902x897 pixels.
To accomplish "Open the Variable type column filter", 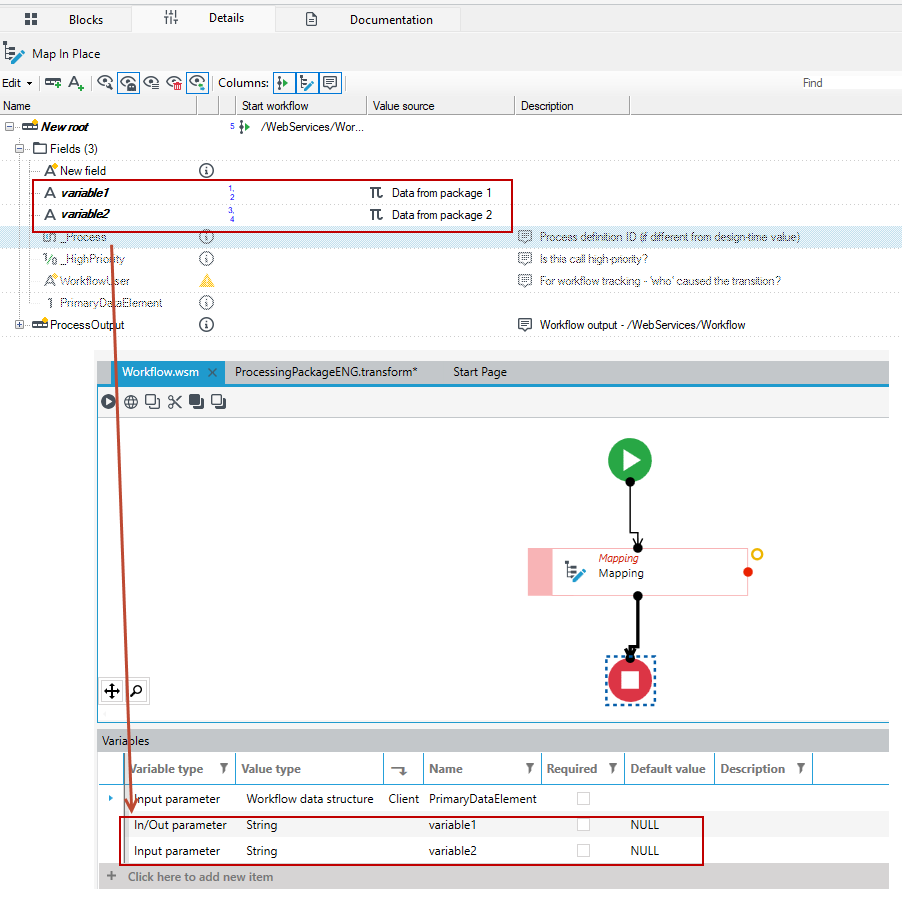I will click(x=224, y=768).
